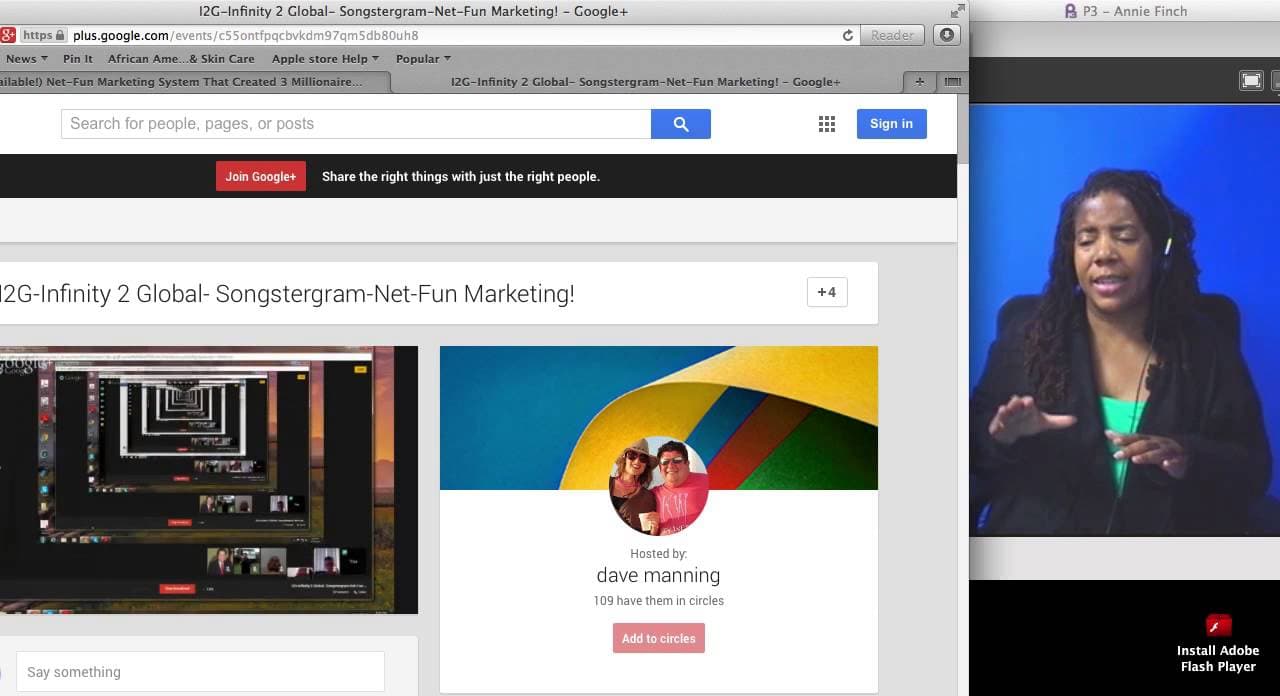
Task: Click the video window fullscreen icon
Action: (x=1251, y=81)
